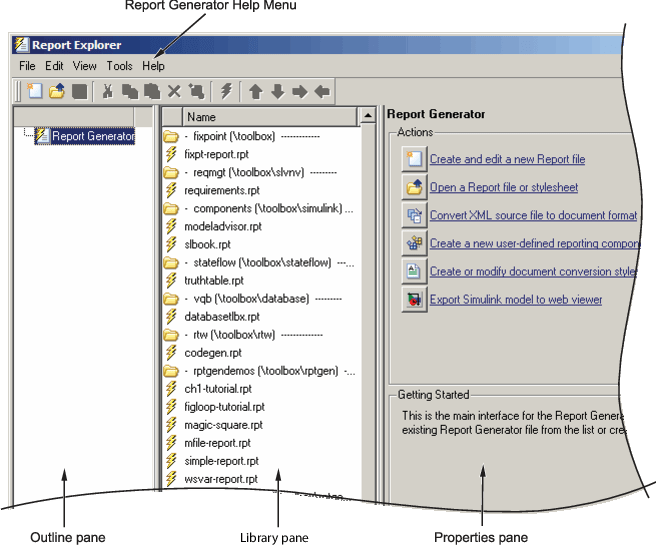Click the rptgendemos folder icon
Viewport: 656px width, 545px height.
(171, 371)
